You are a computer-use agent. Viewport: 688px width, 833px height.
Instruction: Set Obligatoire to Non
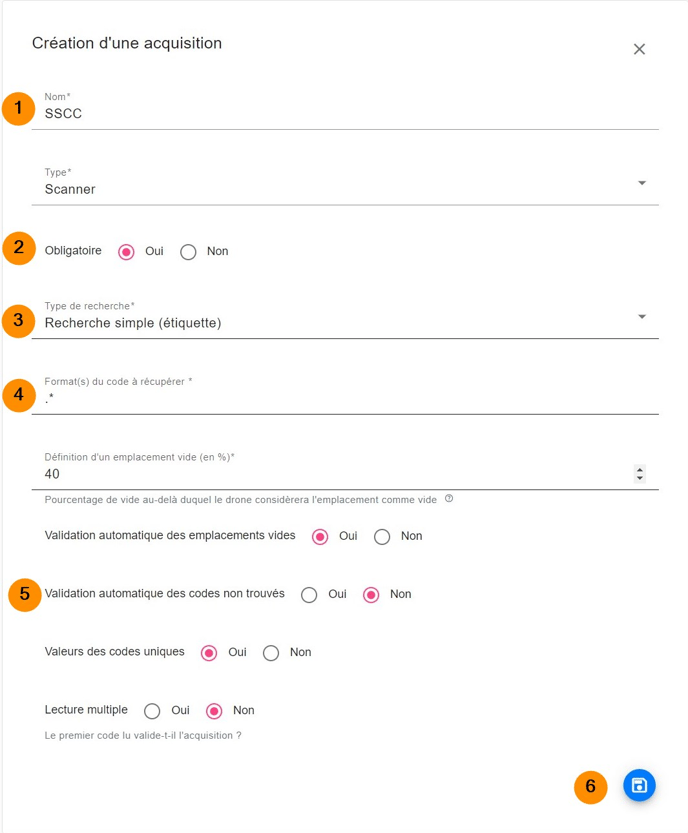tap(188, 252)
